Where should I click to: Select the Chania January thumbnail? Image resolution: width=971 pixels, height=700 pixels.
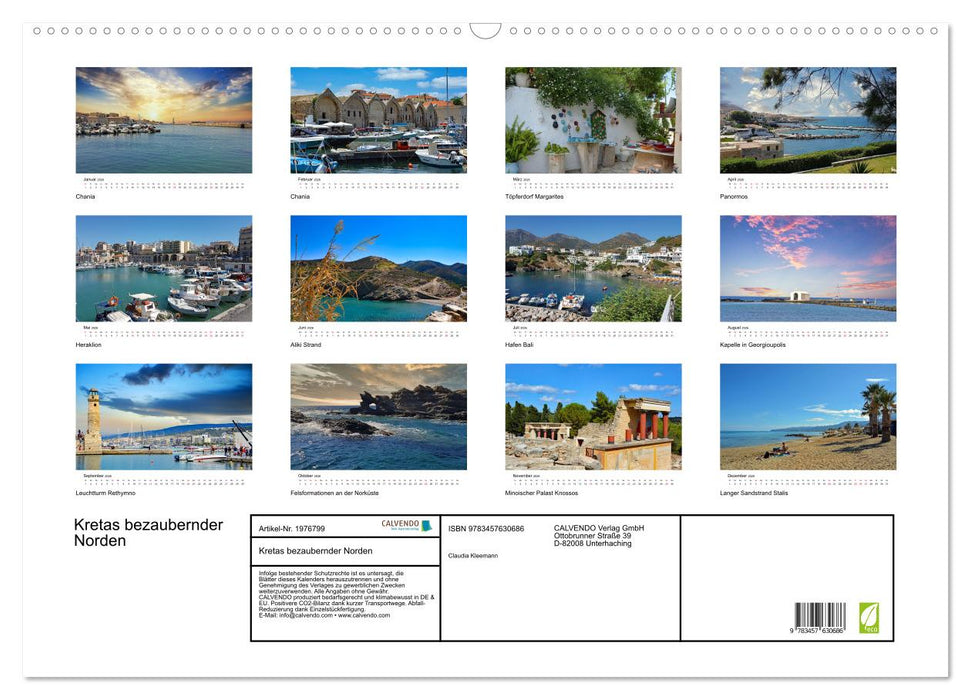tap(164, 120)
